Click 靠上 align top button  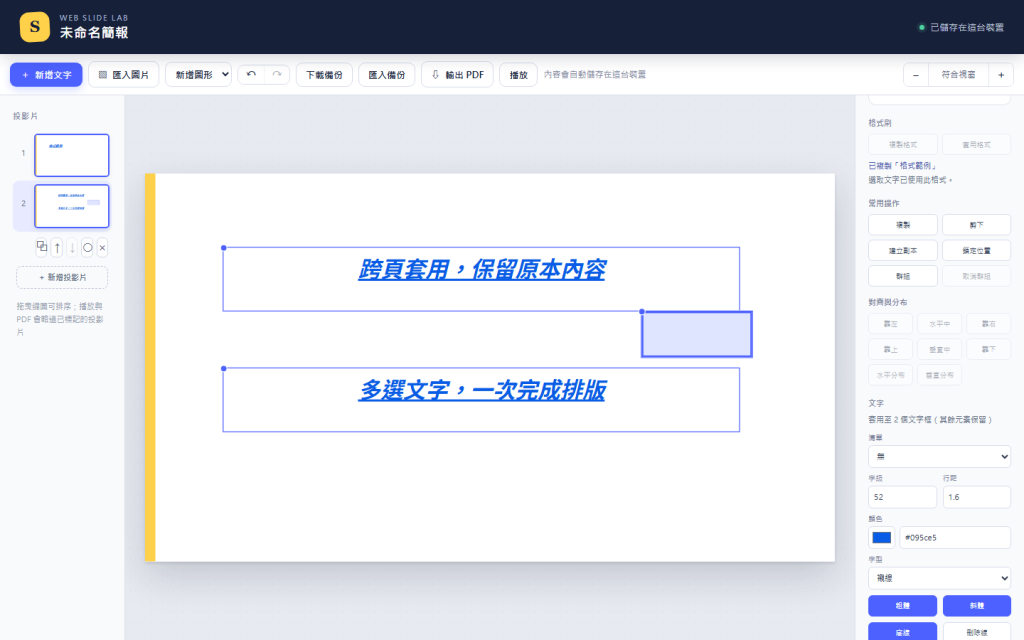pyautogui.click(x=890, y=349)
